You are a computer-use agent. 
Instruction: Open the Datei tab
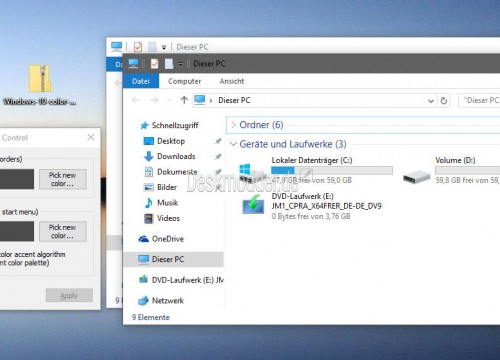pos(141,81)
